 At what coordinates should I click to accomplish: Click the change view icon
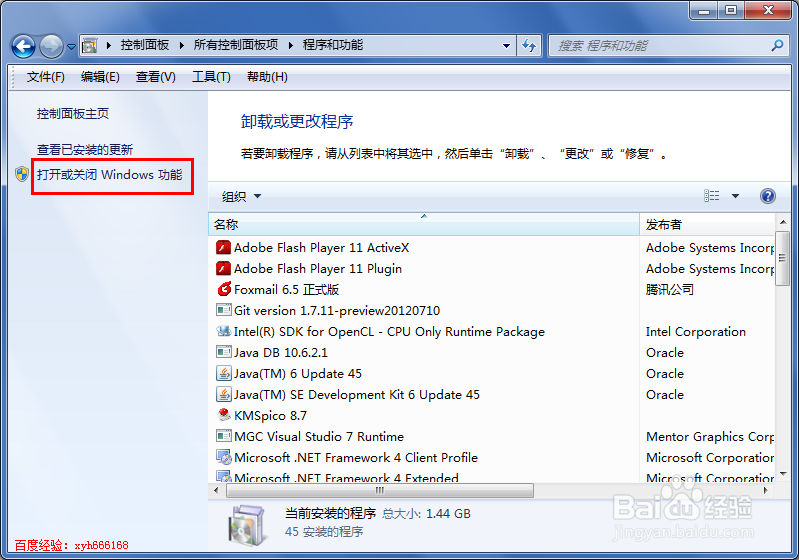(711, 196)
